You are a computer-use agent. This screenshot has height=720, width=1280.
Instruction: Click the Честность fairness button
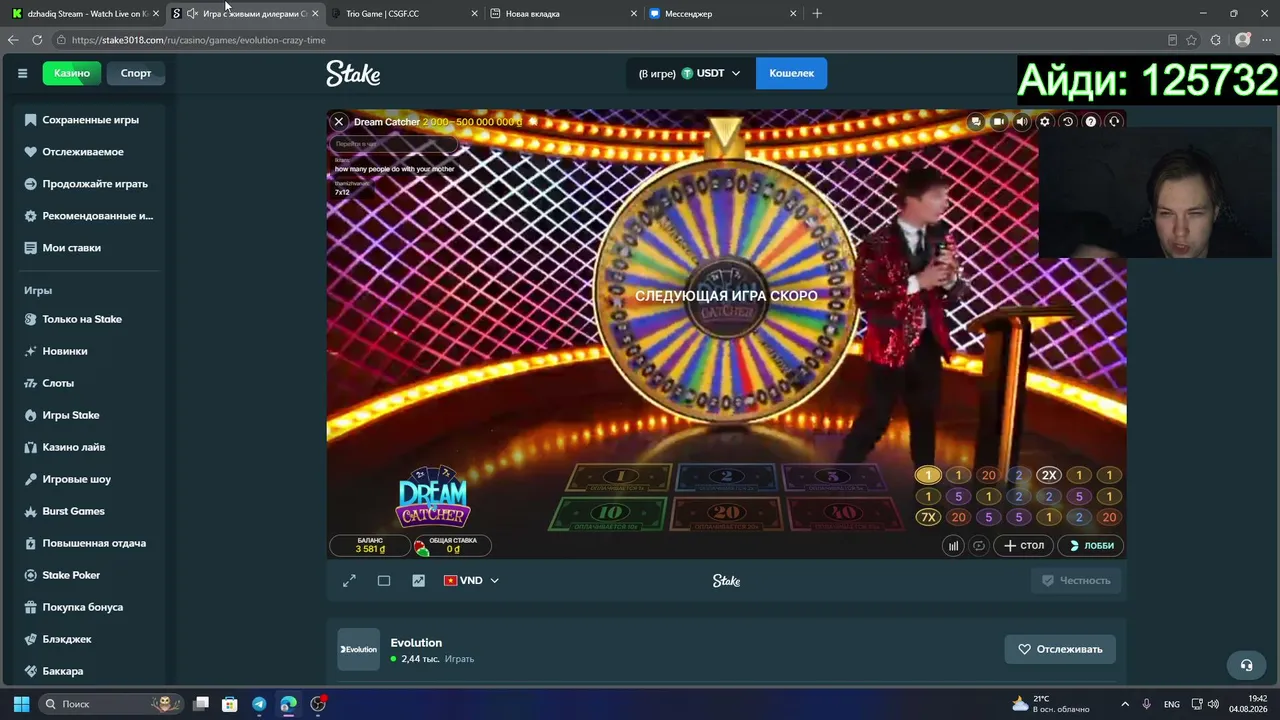pos(1076,580)
